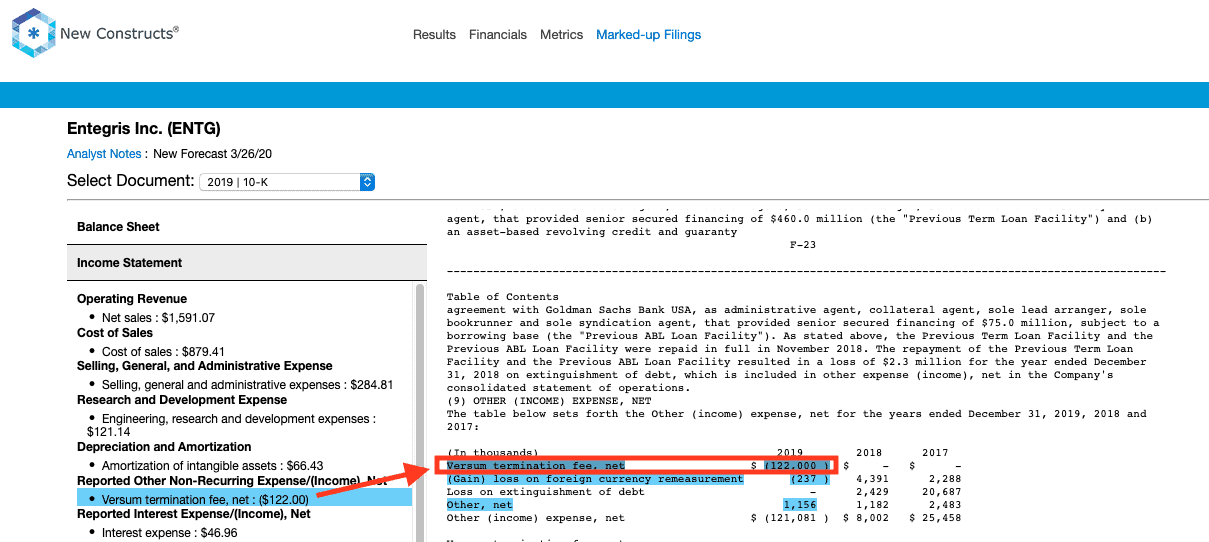Select highlighted Versum termination fee, net item
1209x542 pixels.
[244, 499]
